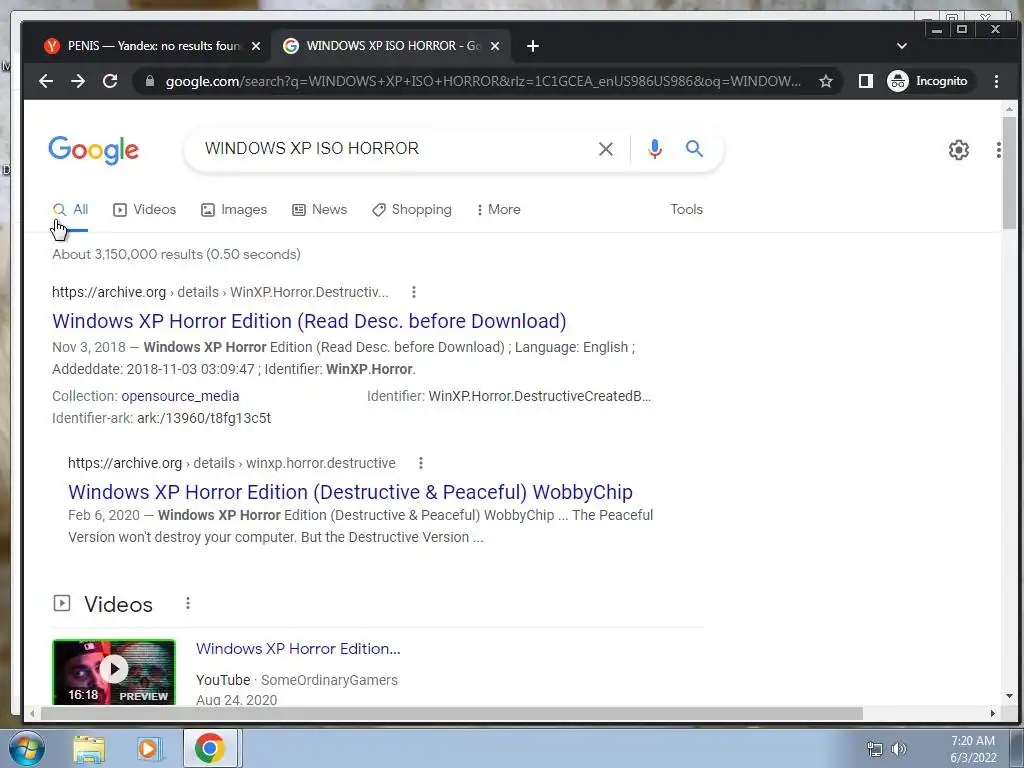This screenshot has height=768, width=1024.
Task: Bookmark this page with the star icon
Action: [x=826, y=81]
